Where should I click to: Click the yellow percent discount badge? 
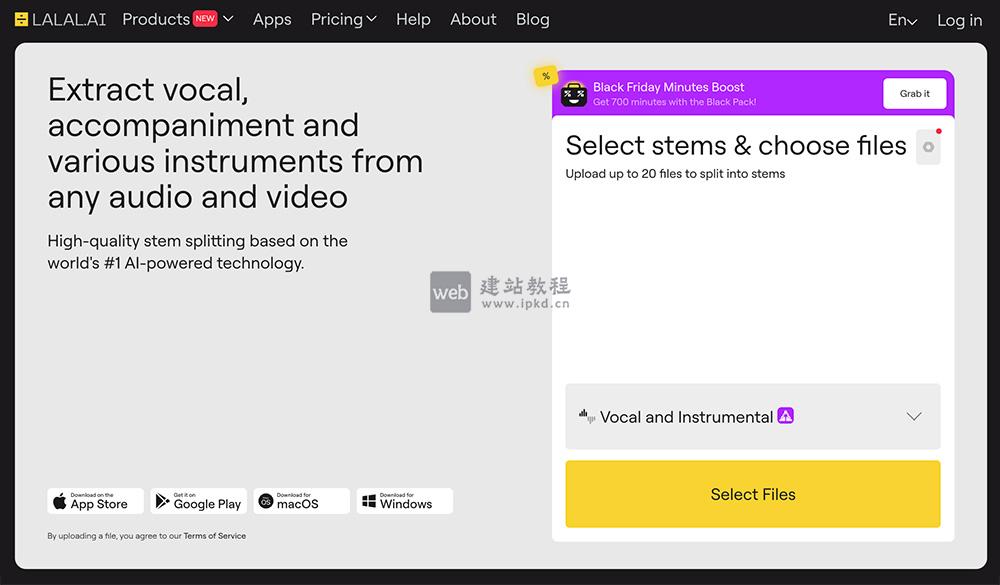[545, 75]
